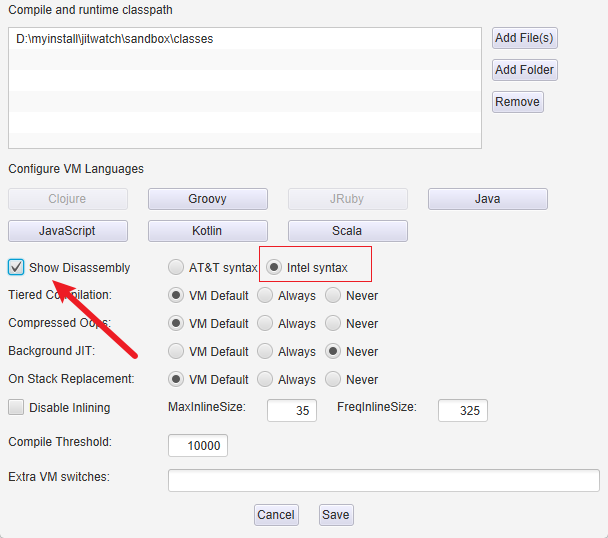The height and width of the screenshot is (538, 608).
Task: Select the AT&T syntax radio button
Action: (x=177, y=267)
